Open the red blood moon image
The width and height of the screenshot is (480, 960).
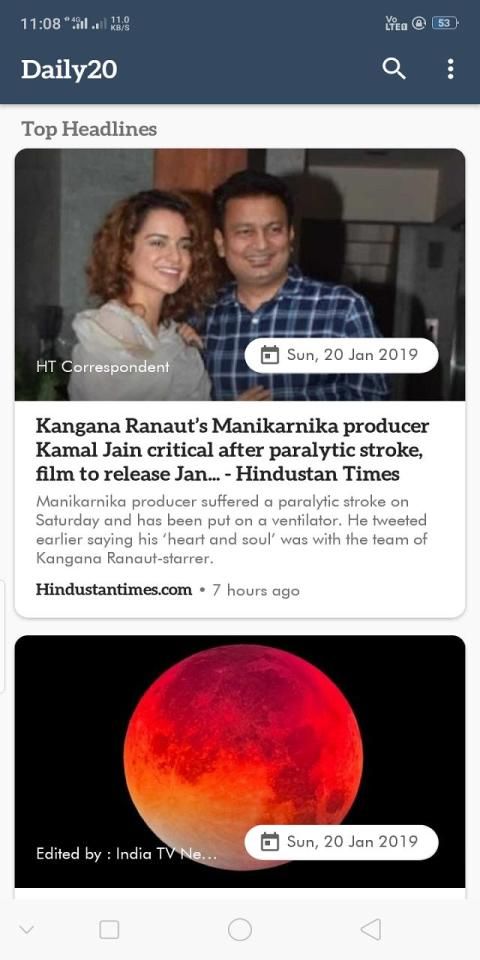point(240,761)
